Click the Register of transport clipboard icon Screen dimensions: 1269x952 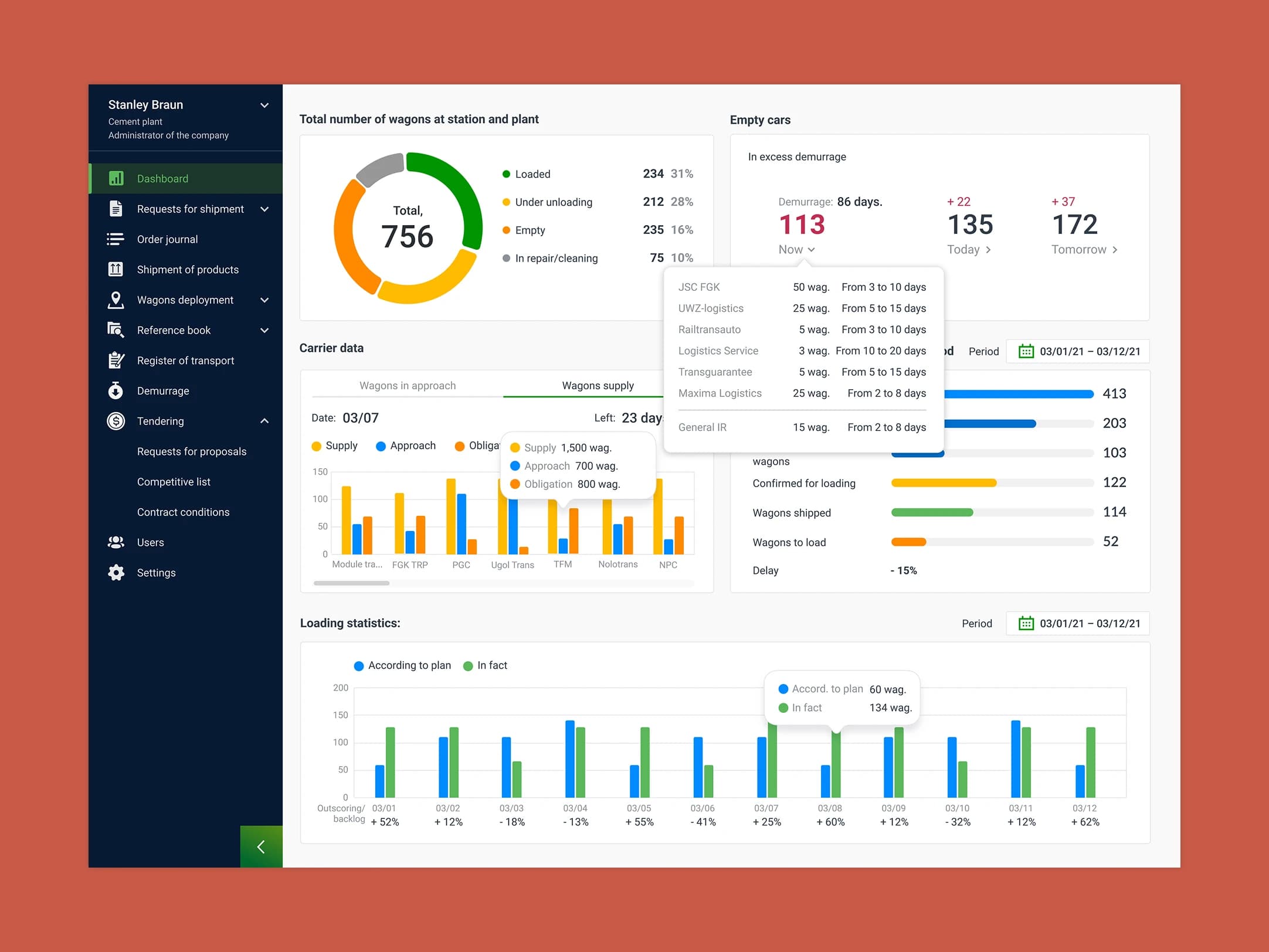[116, 360]
